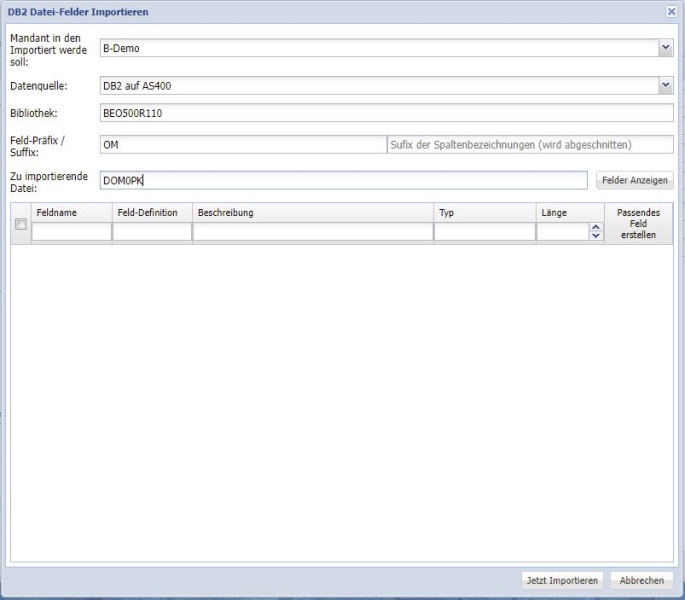The width and height of the screenshot is (685, 600).
Task: Expand the Mandant dropdown arrow
Action: [666, 48]
